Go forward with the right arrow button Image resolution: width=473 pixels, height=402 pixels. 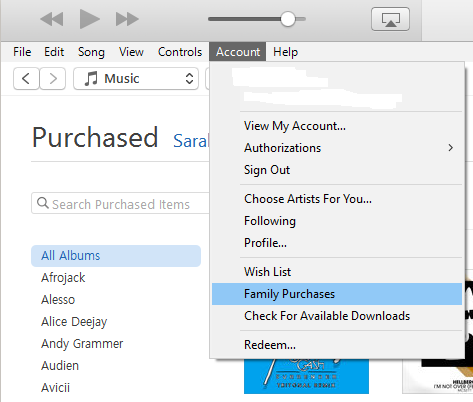52,79
